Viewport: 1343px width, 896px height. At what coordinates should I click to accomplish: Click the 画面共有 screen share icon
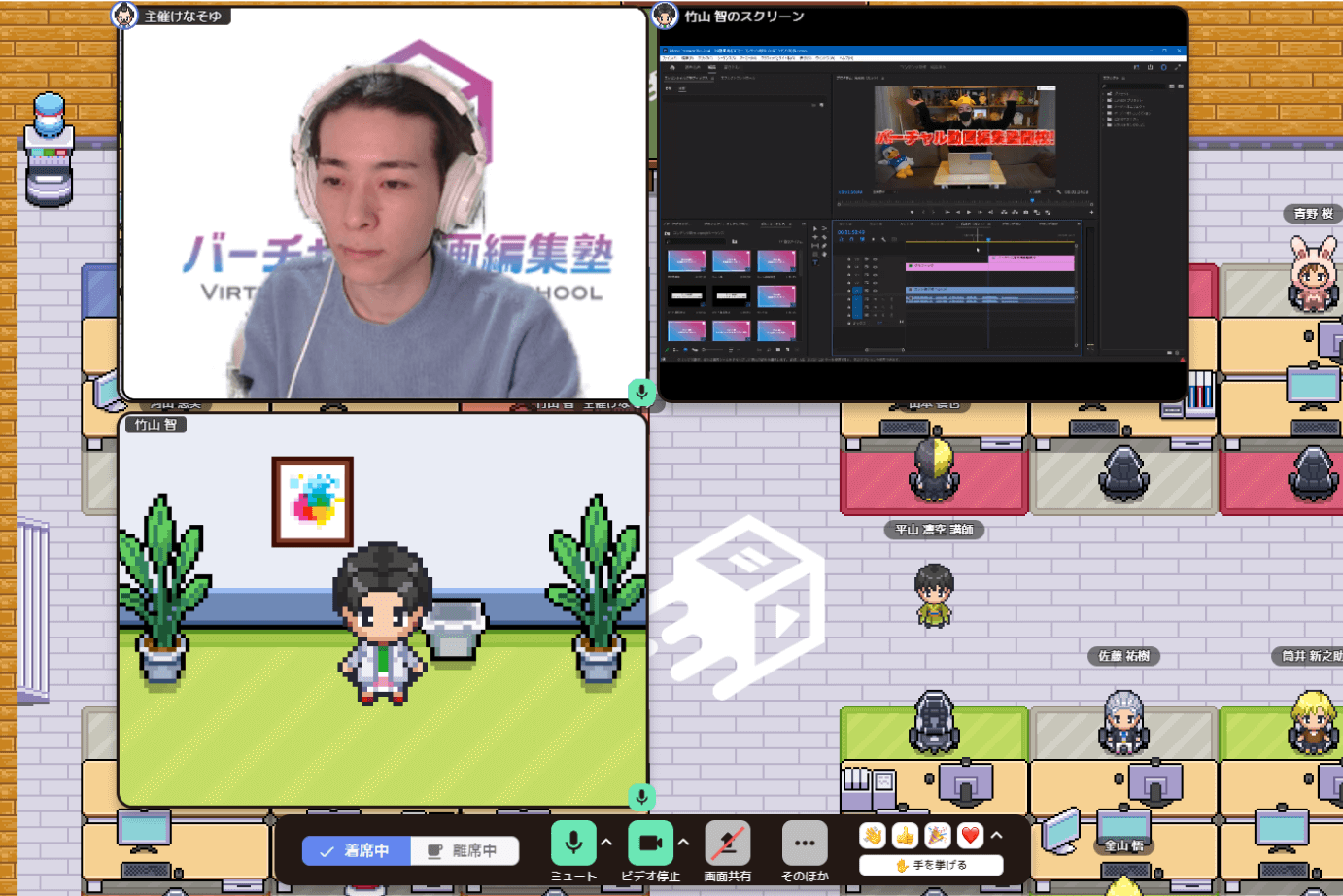(x=727, y=843)
